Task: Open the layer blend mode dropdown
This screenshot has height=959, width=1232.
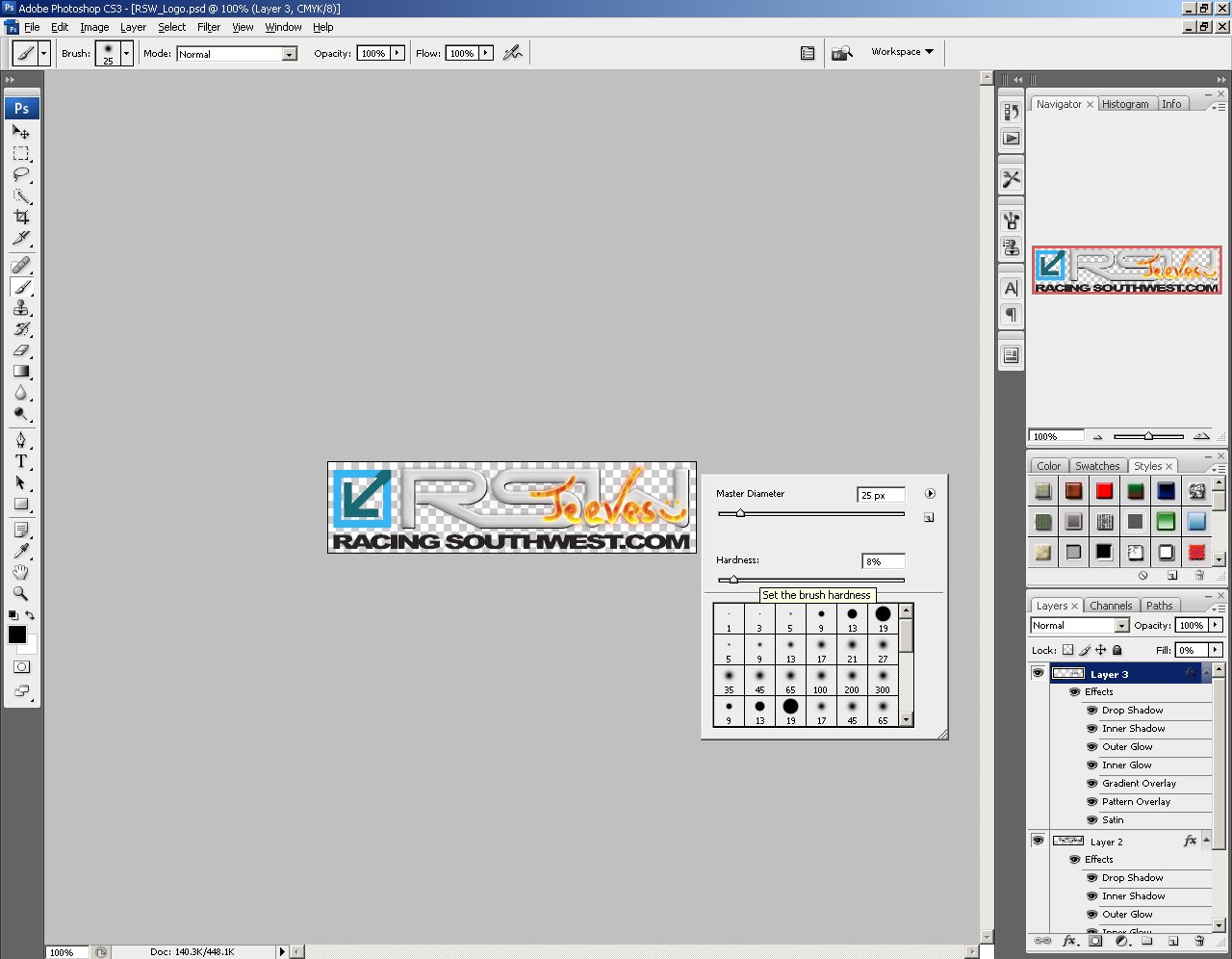Action: click(1078, 625)
